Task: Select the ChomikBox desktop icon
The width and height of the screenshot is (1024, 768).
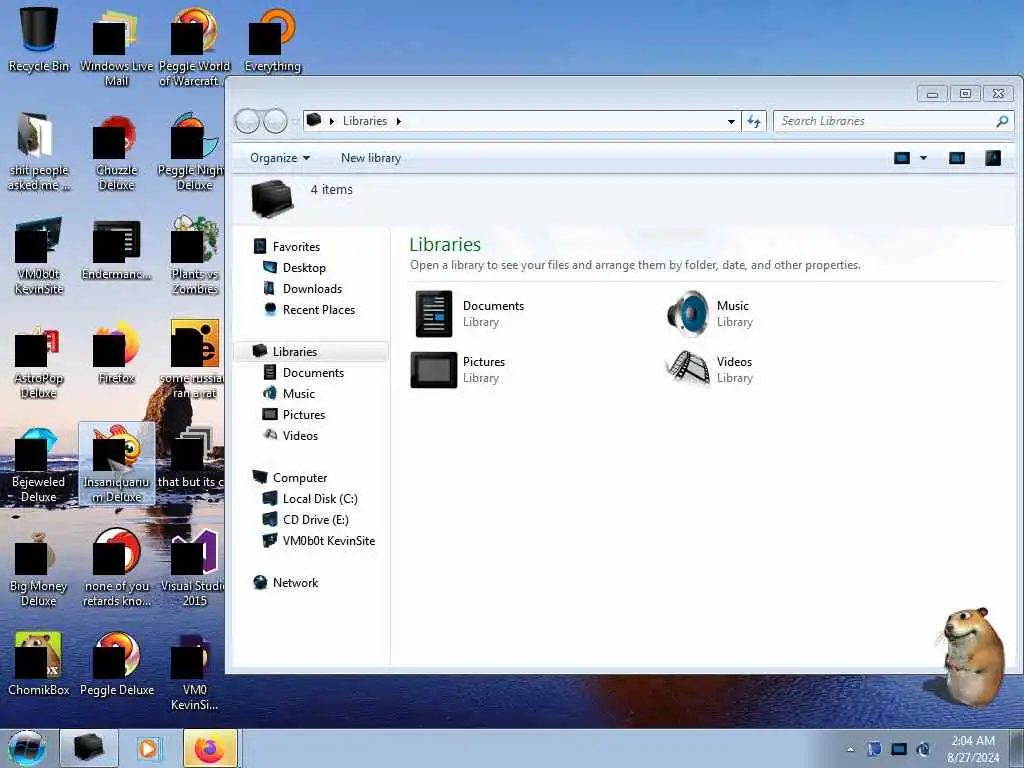Action: coord(39,664)
